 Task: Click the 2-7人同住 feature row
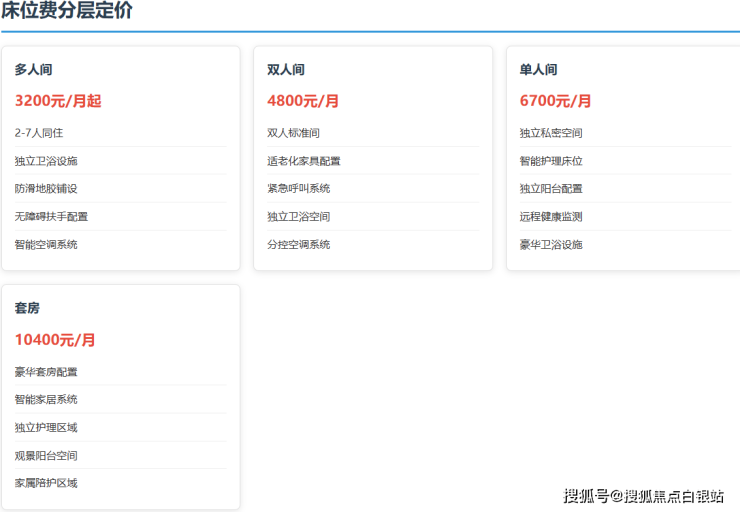coord(39,133)
